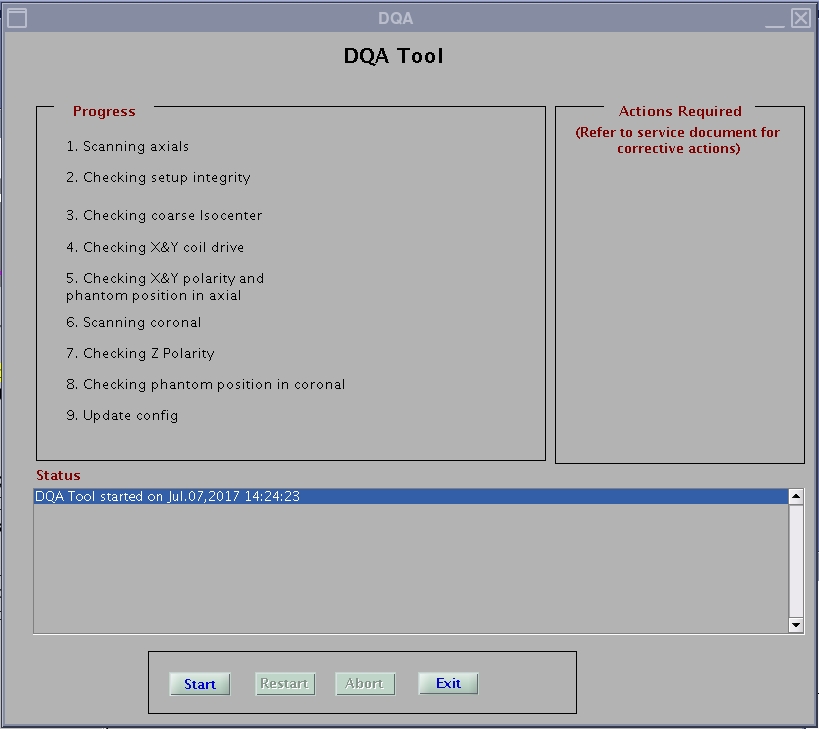Viewport: 819px width, 729px height.
Task: Click the 'Checking coarse Isocenter' step
Action: (x=164, y=216)
